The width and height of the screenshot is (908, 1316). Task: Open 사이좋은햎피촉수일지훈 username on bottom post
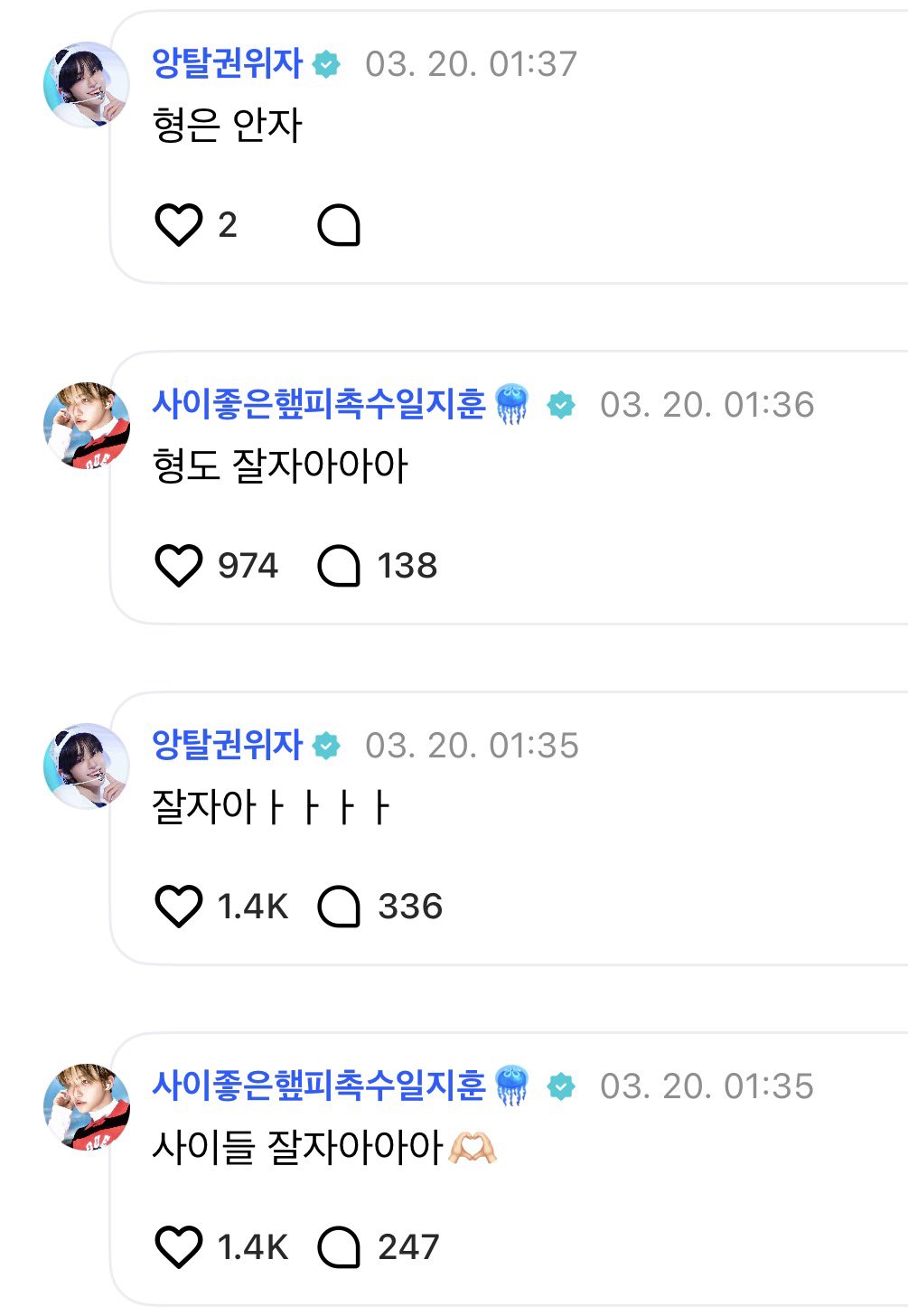(x=319, y=1086)
